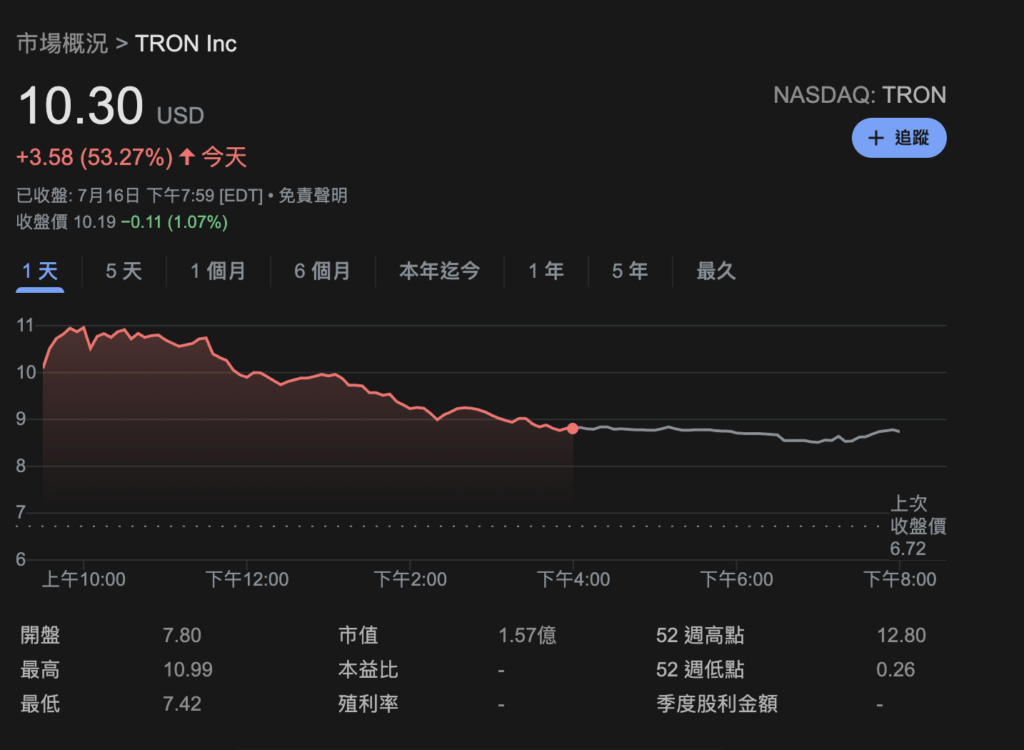Click the 52 週高點 value 12.80
Screen dimensions: 1024x750
(901, 636)
